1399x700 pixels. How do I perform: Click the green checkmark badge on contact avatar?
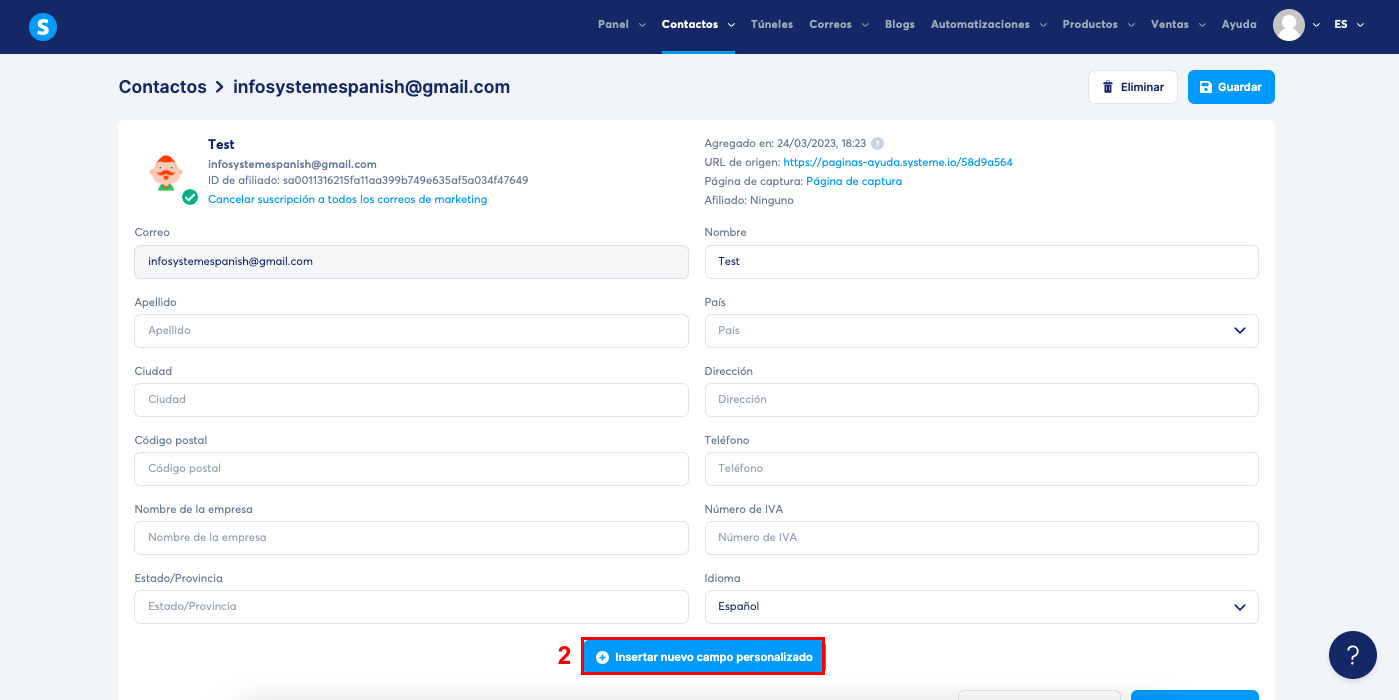point(190,198)
